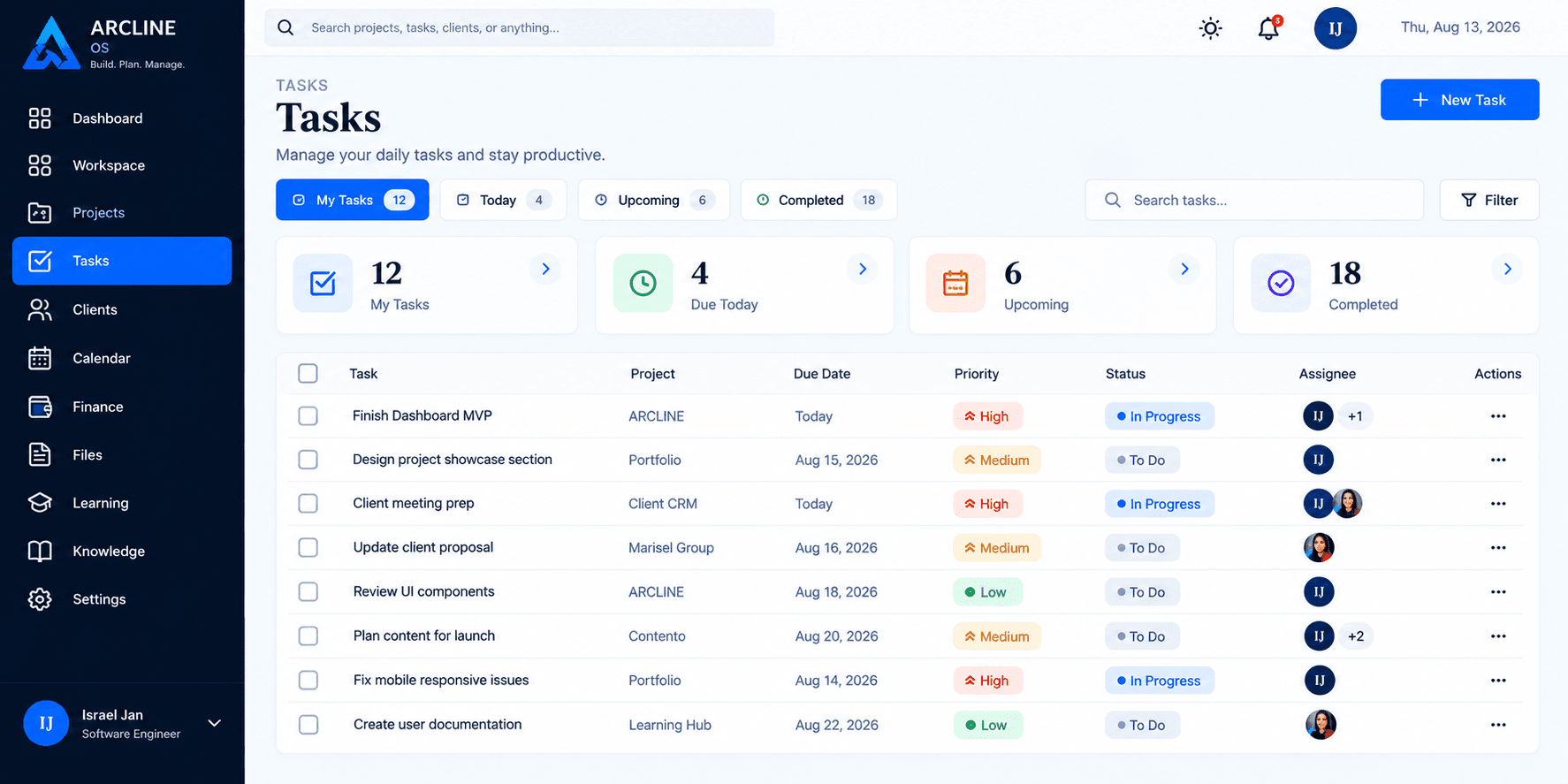The image size is (1568, 784).
Task: Check the Finish Dashboard MVP task
Action: (308, 415)
